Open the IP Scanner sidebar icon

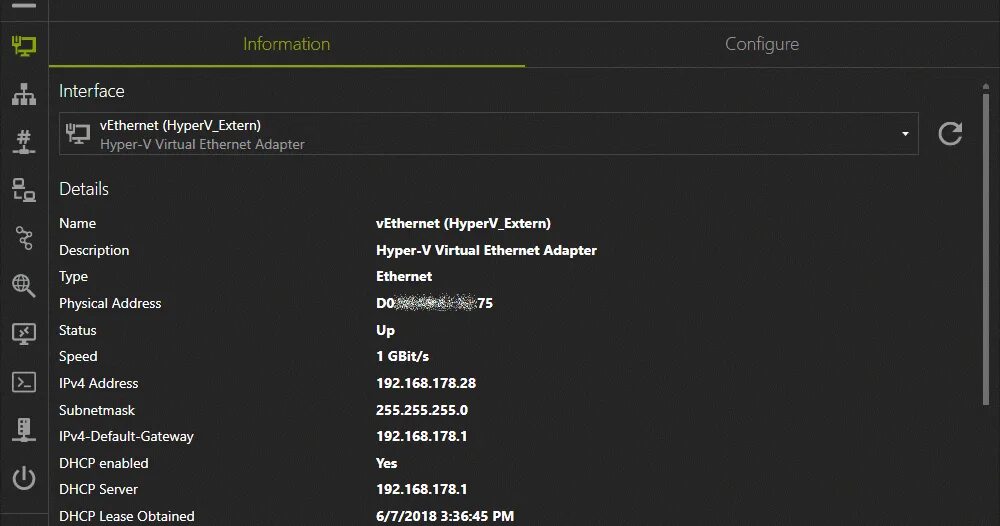click(x=24, y=94)
